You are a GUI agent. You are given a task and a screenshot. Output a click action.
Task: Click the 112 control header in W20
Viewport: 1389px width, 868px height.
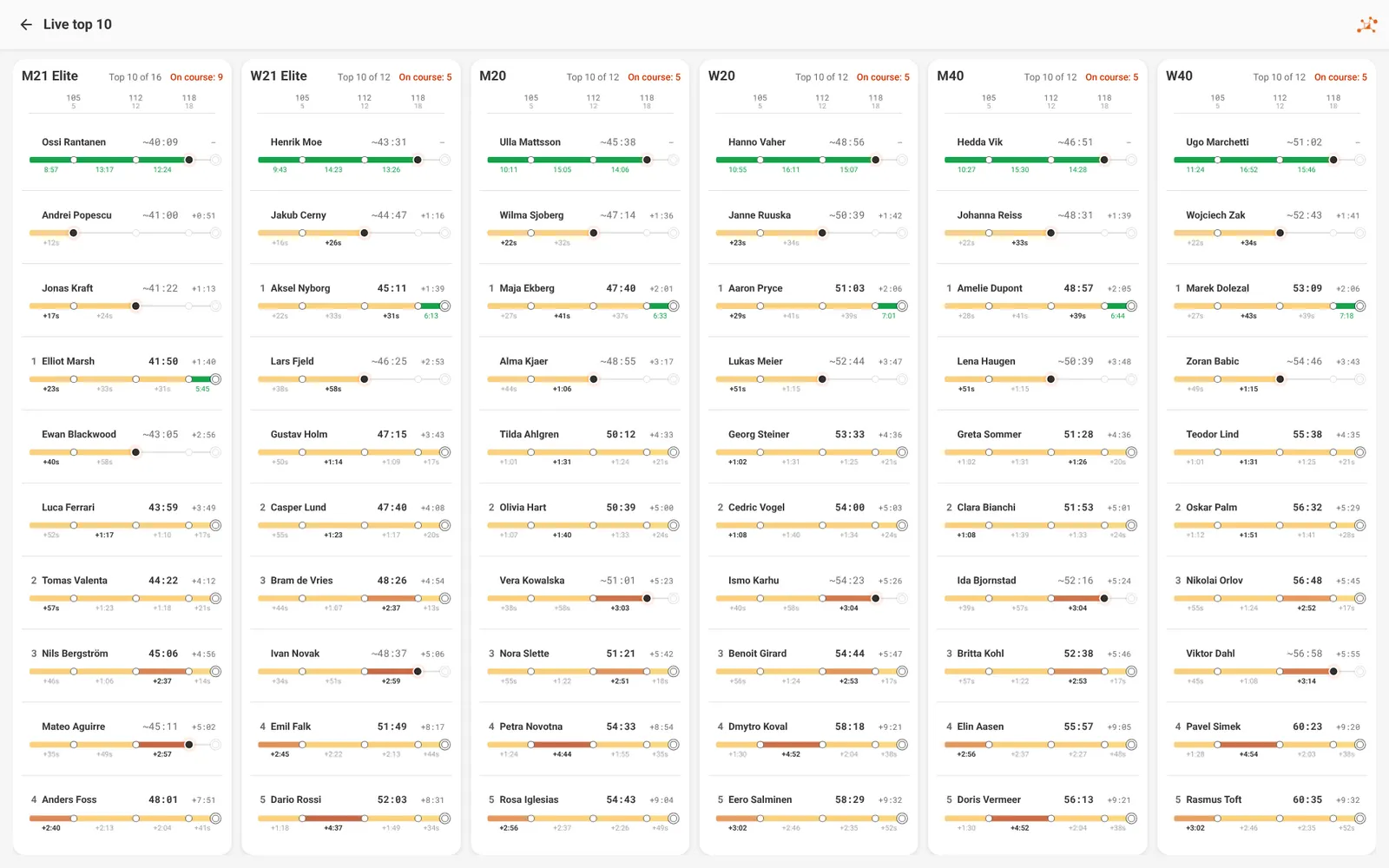(x=822, y=101)
